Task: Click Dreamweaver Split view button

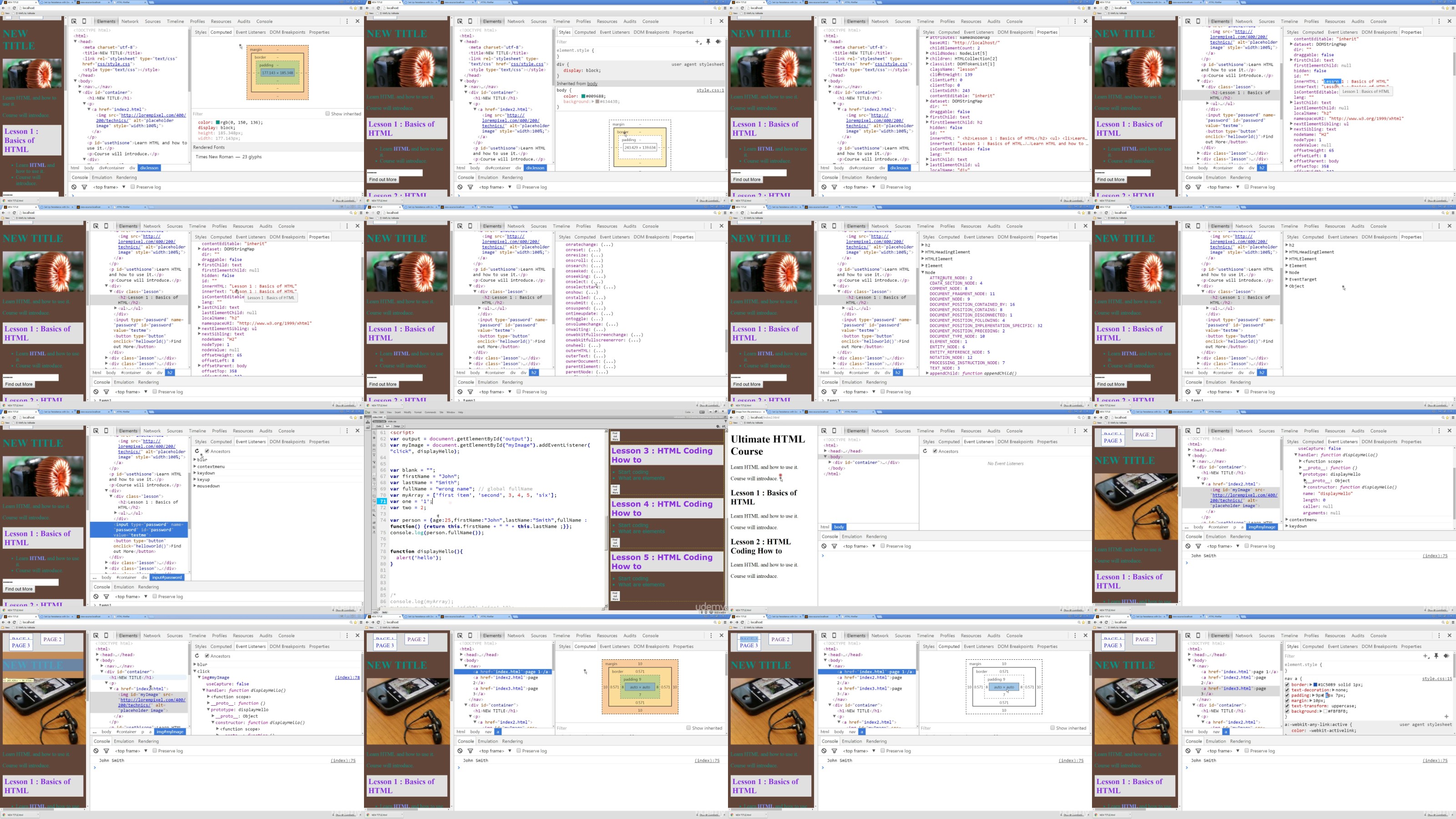Action: click(x=388, y=426)
